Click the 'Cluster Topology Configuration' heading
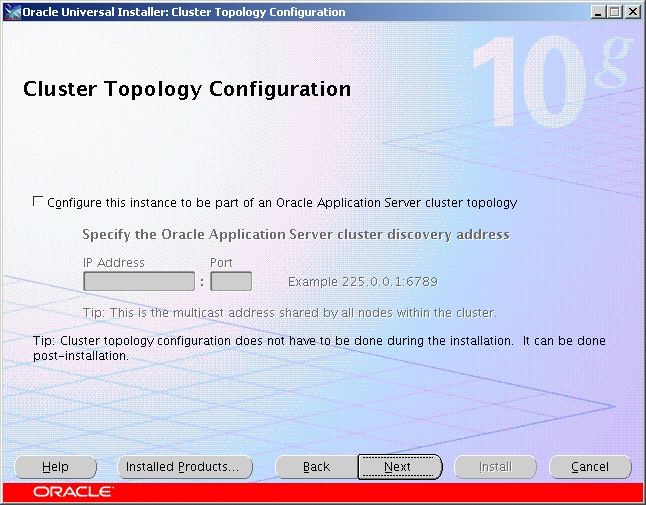The width and height of the screenshot is (646, 505). 187,89
